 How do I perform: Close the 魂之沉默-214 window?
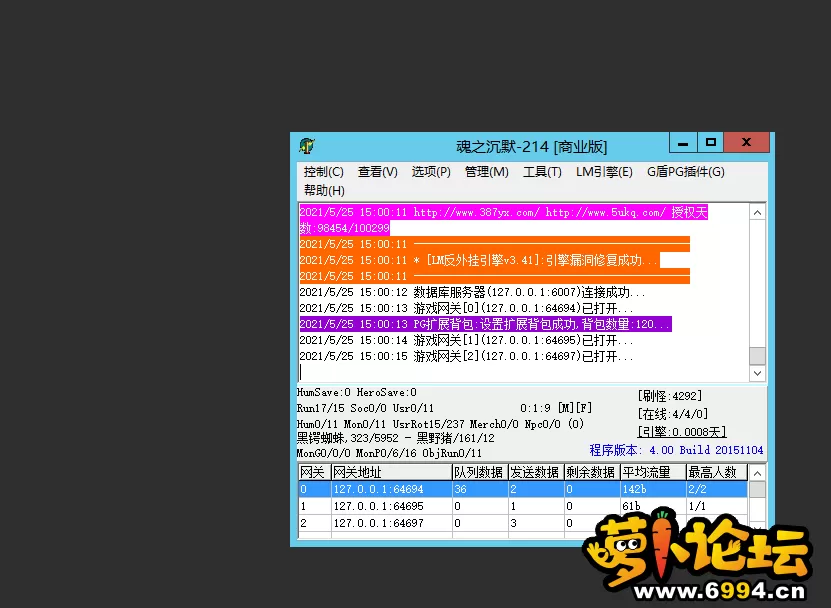coord(746,143)
